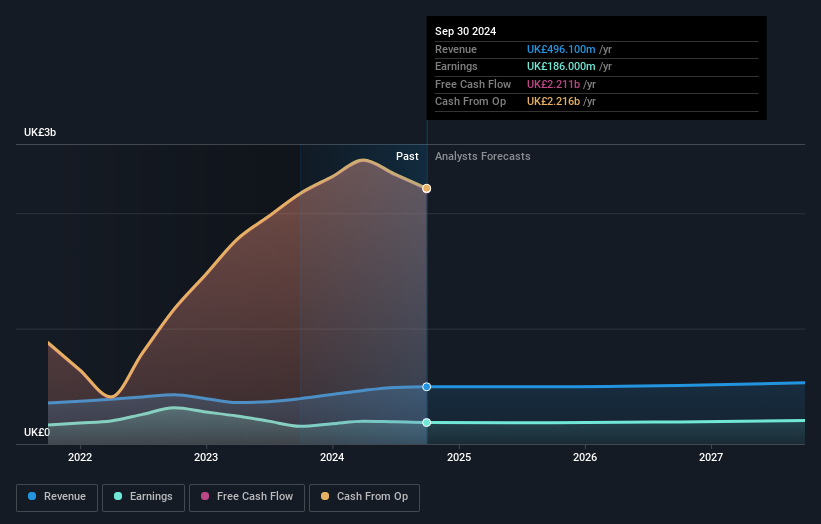Click the UK£2.216b cash from op value
821x524 pixels.
tap(553, 102)
